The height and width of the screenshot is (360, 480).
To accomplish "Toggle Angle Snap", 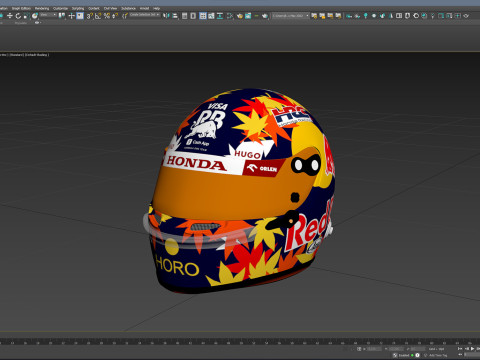I will pyautogui.click(x=98, y=16).
